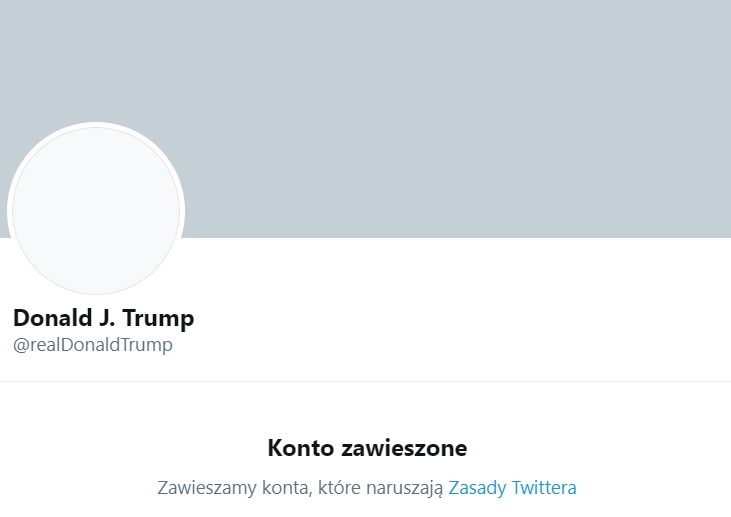The image size is (731, 517).
Task: Click the divider line below the handle
Action: [x=365, y=381]
